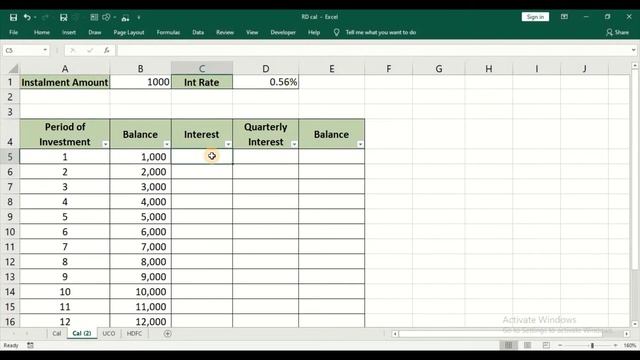Open the Interest column filter dropdown
The image size is (640, 360).
[228, 144]
